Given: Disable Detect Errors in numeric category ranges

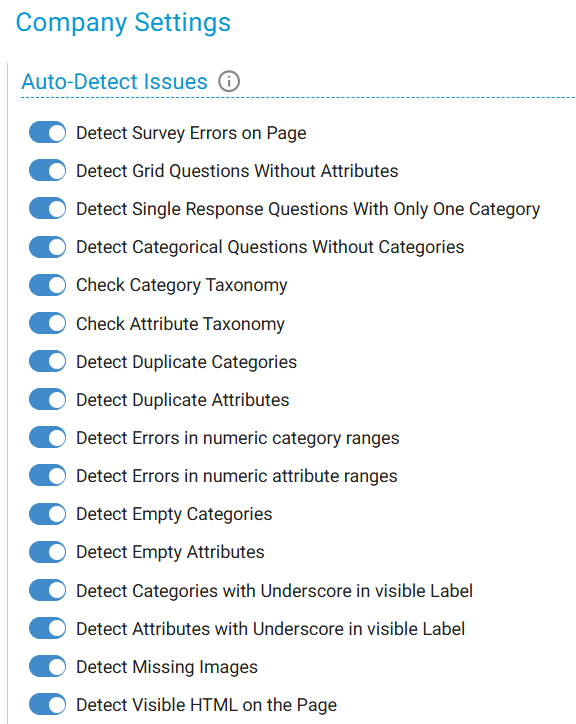Looking at the screenshot, I should pos(48,437).
